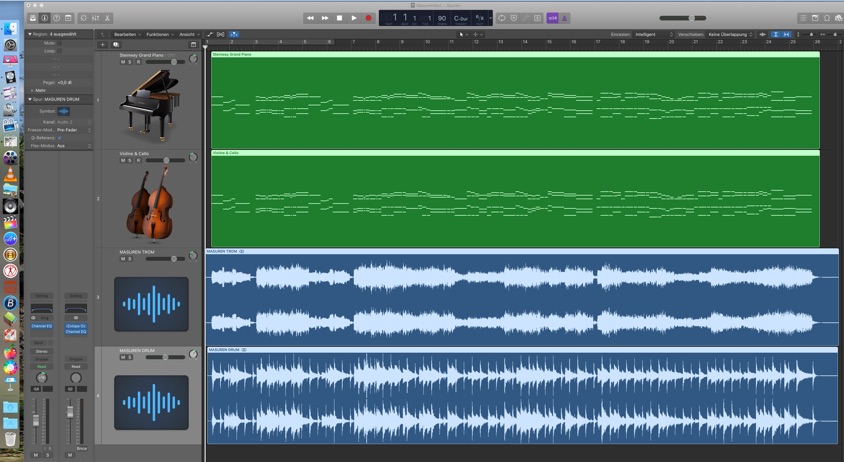Toggle the Automation display button

210,34
